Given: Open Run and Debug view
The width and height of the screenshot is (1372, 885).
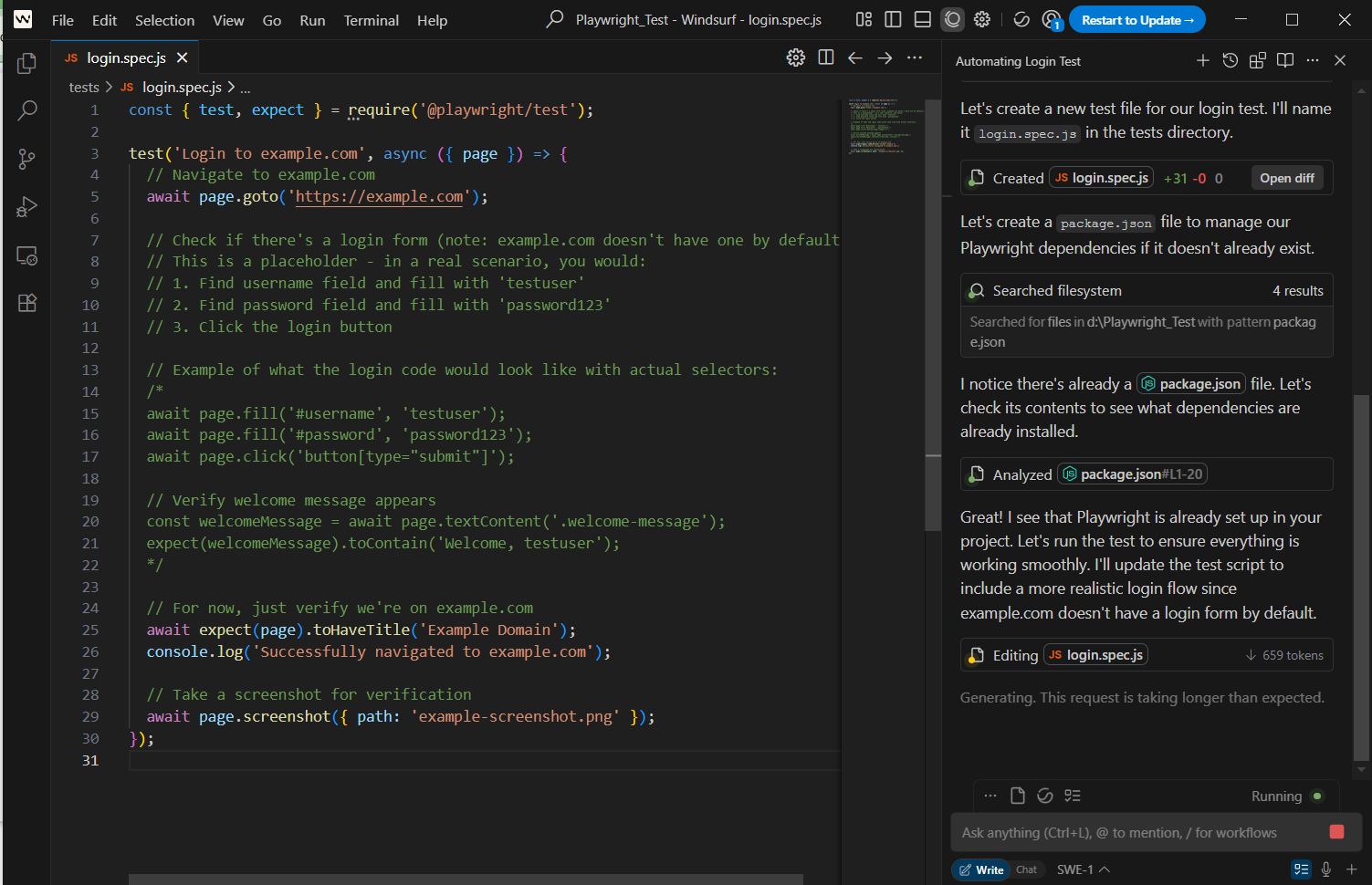Looking at the screenshot, I should [x=26, y=207].
